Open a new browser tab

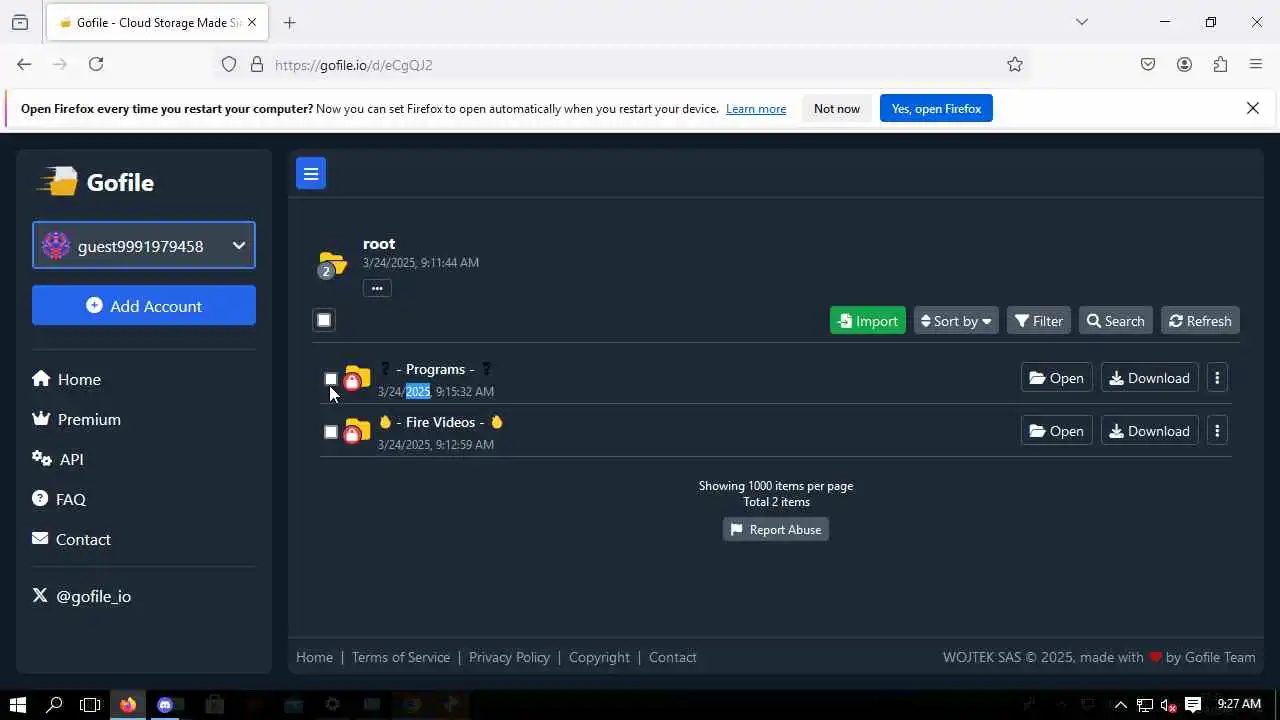click(x=290, y=22)
